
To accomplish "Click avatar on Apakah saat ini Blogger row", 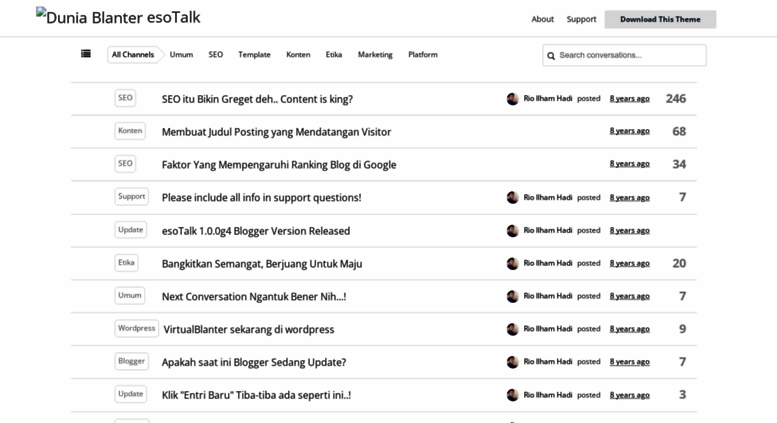I will pyautogui.click(x=512, y=362).
